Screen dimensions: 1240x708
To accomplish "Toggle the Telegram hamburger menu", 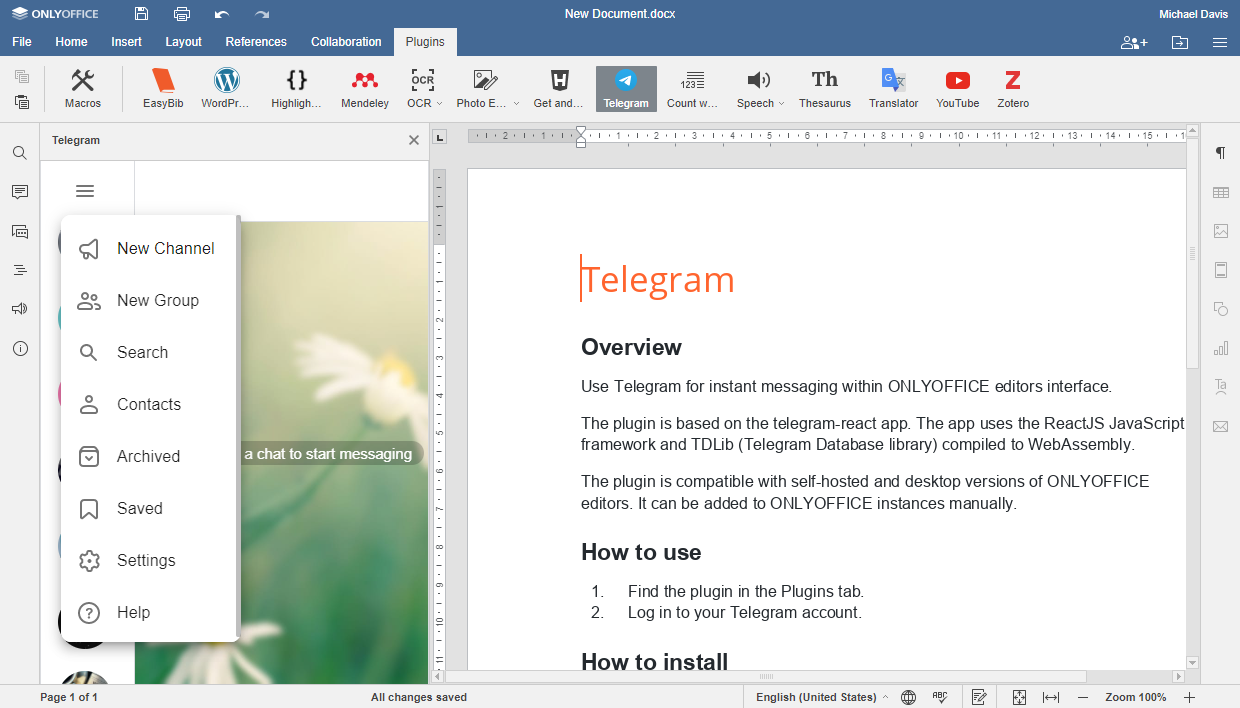I will pyautogui.click(x=85, y=191).
